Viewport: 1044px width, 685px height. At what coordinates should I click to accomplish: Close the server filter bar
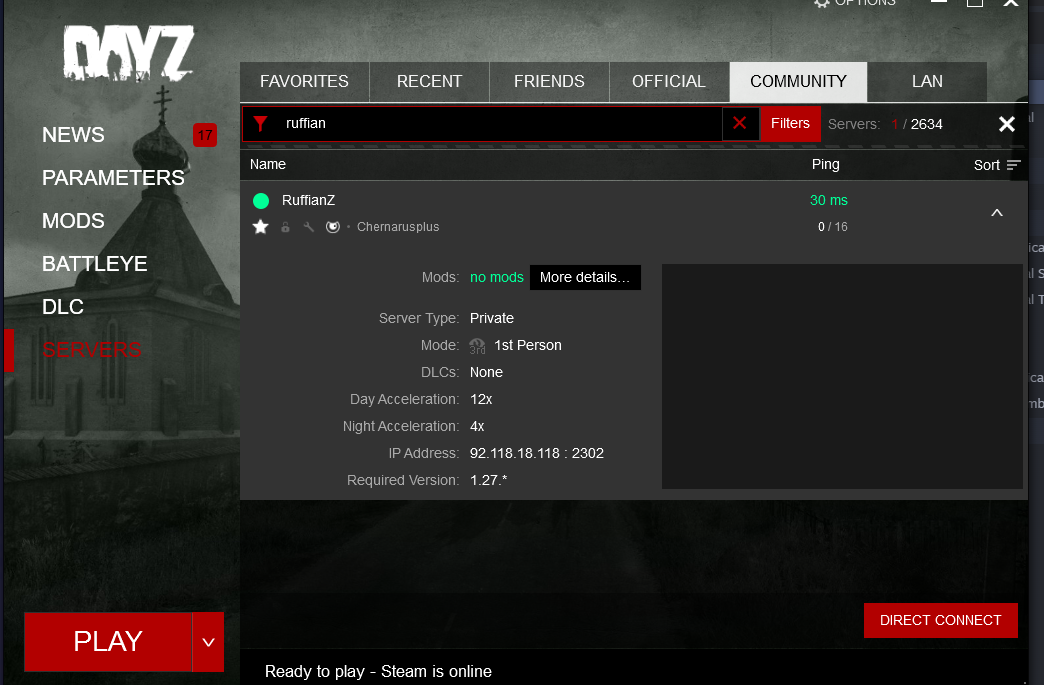pos(1007,124)
